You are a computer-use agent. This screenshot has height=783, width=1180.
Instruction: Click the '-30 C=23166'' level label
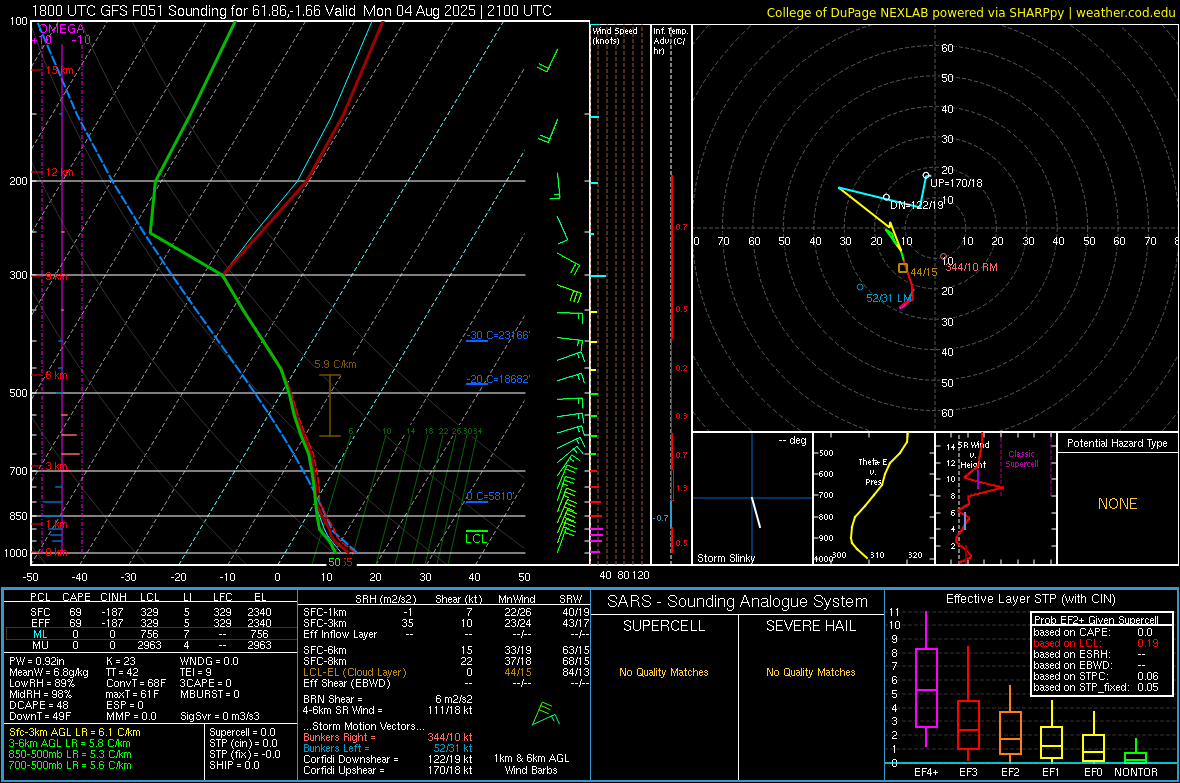tap(497, 335)
